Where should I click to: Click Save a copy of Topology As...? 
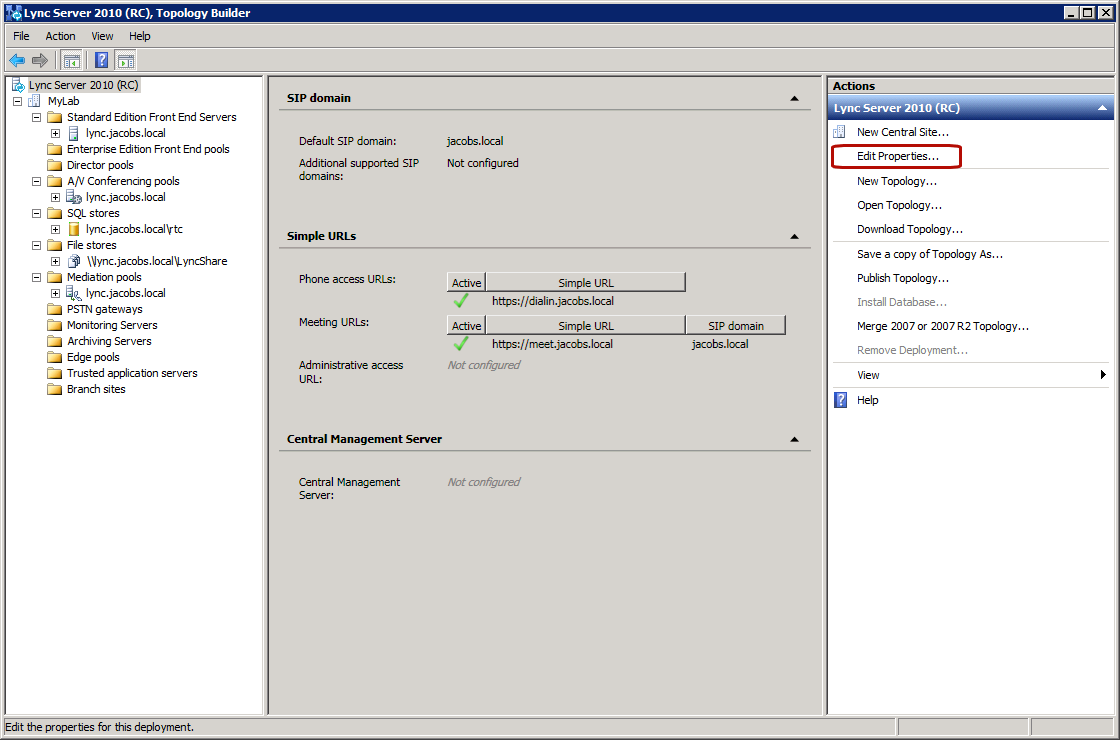[930, 254]
